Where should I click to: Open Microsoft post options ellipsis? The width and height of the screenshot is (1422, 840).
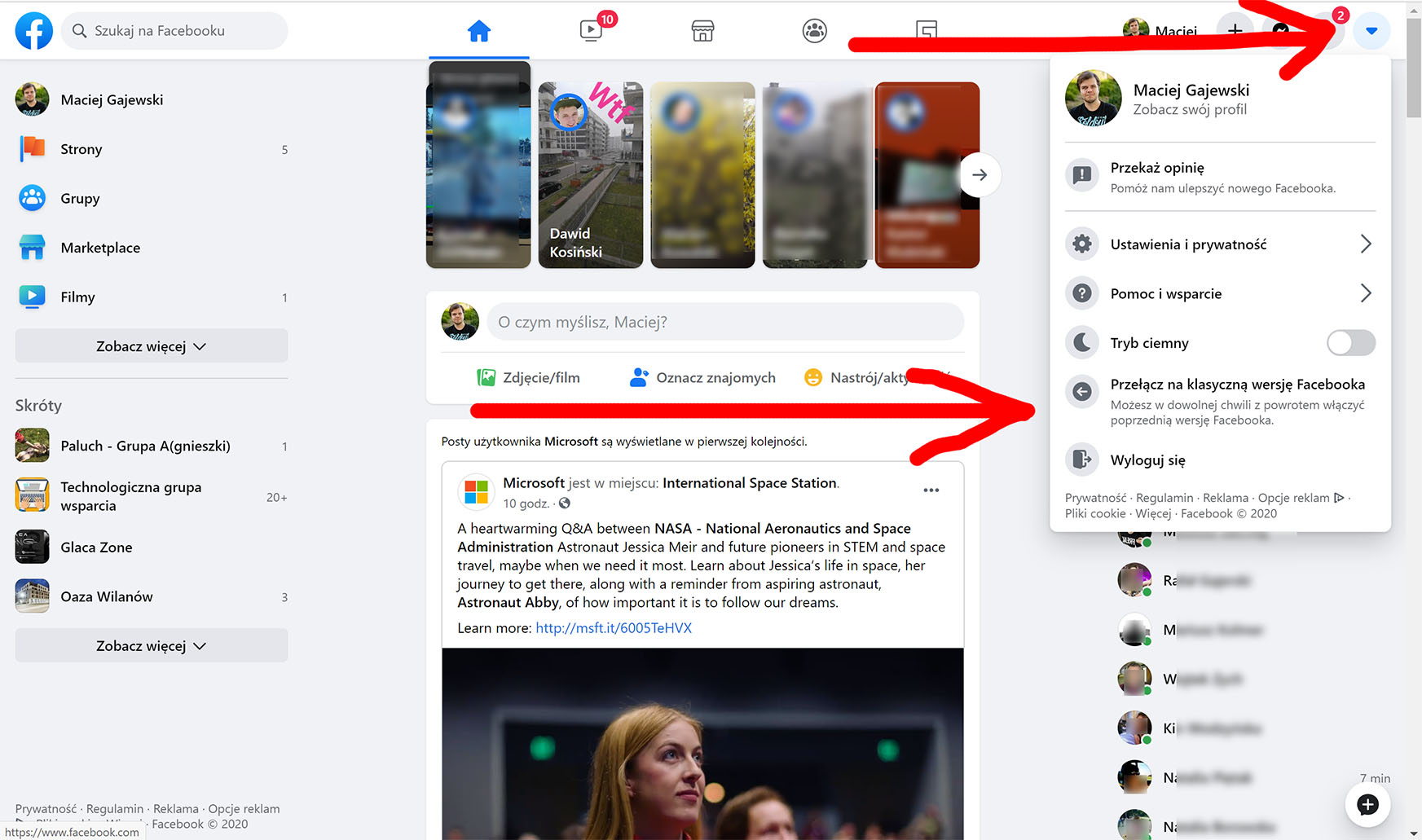click(931, 490)
